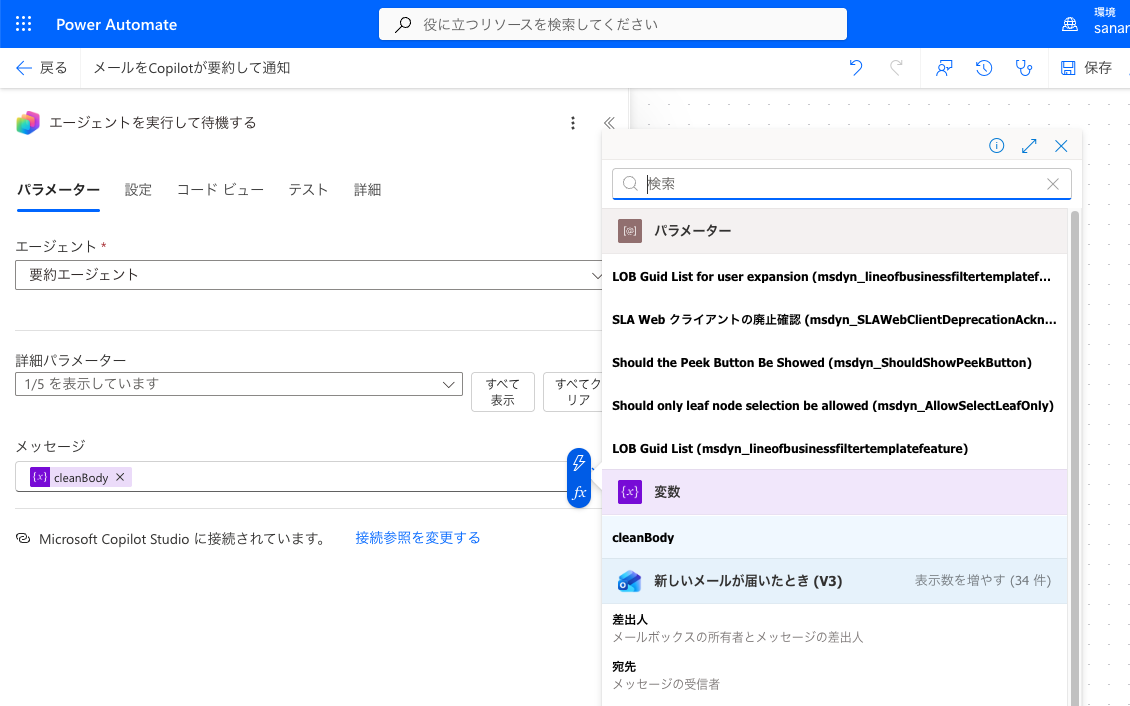Select SLA Web クライアントの廃止確認 parameter
The width and height of the screenshot is (1130, 706).
click(835, 319)
